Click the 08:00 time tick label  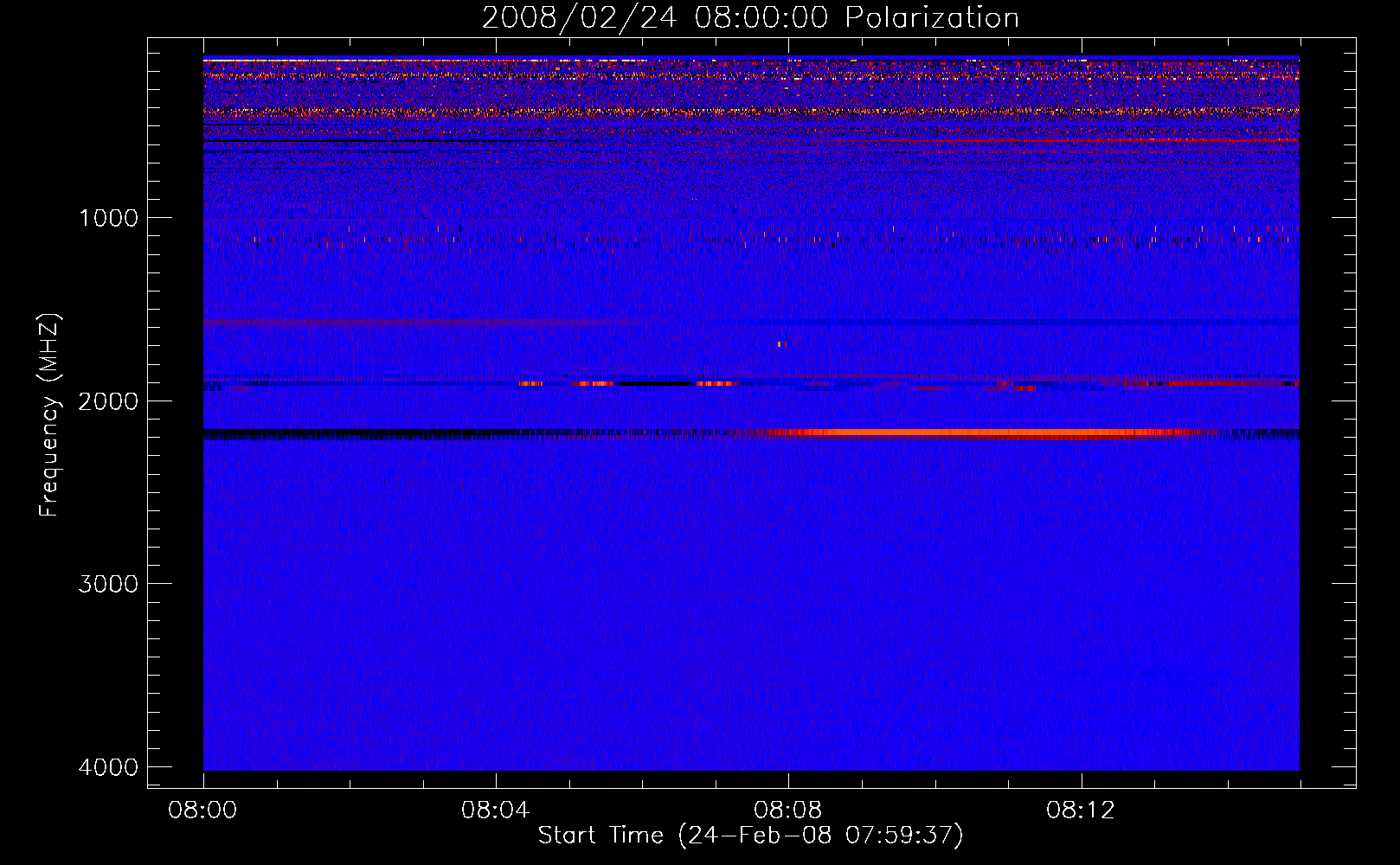(x=202, y=811)
